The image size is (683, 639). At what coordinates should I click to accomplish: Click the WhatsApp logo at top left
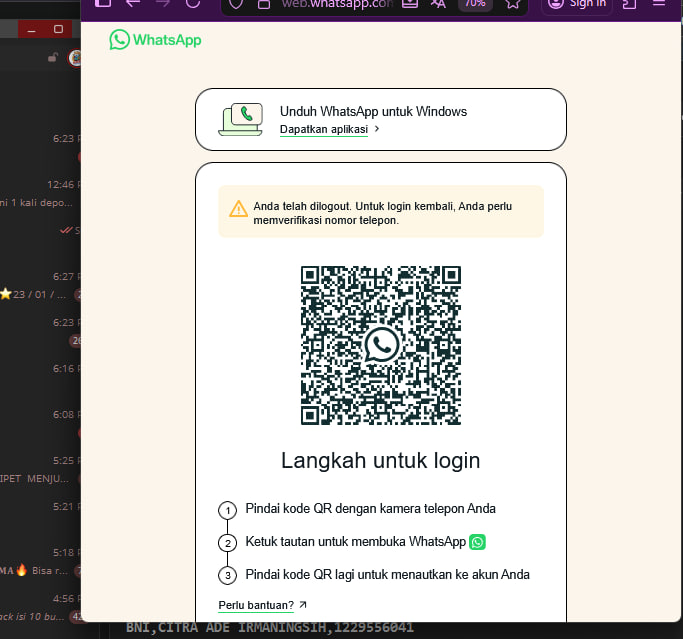[x=155, y=40]
